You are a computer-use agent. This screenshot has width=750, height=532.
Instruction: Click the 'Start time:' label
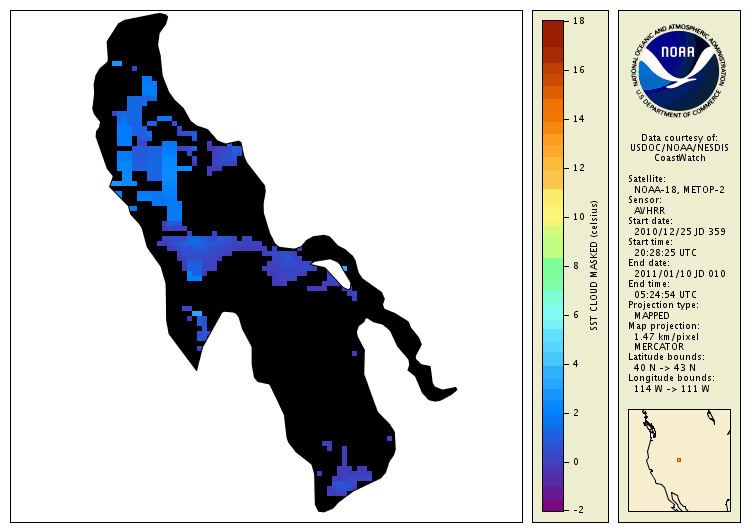(650, 242)
